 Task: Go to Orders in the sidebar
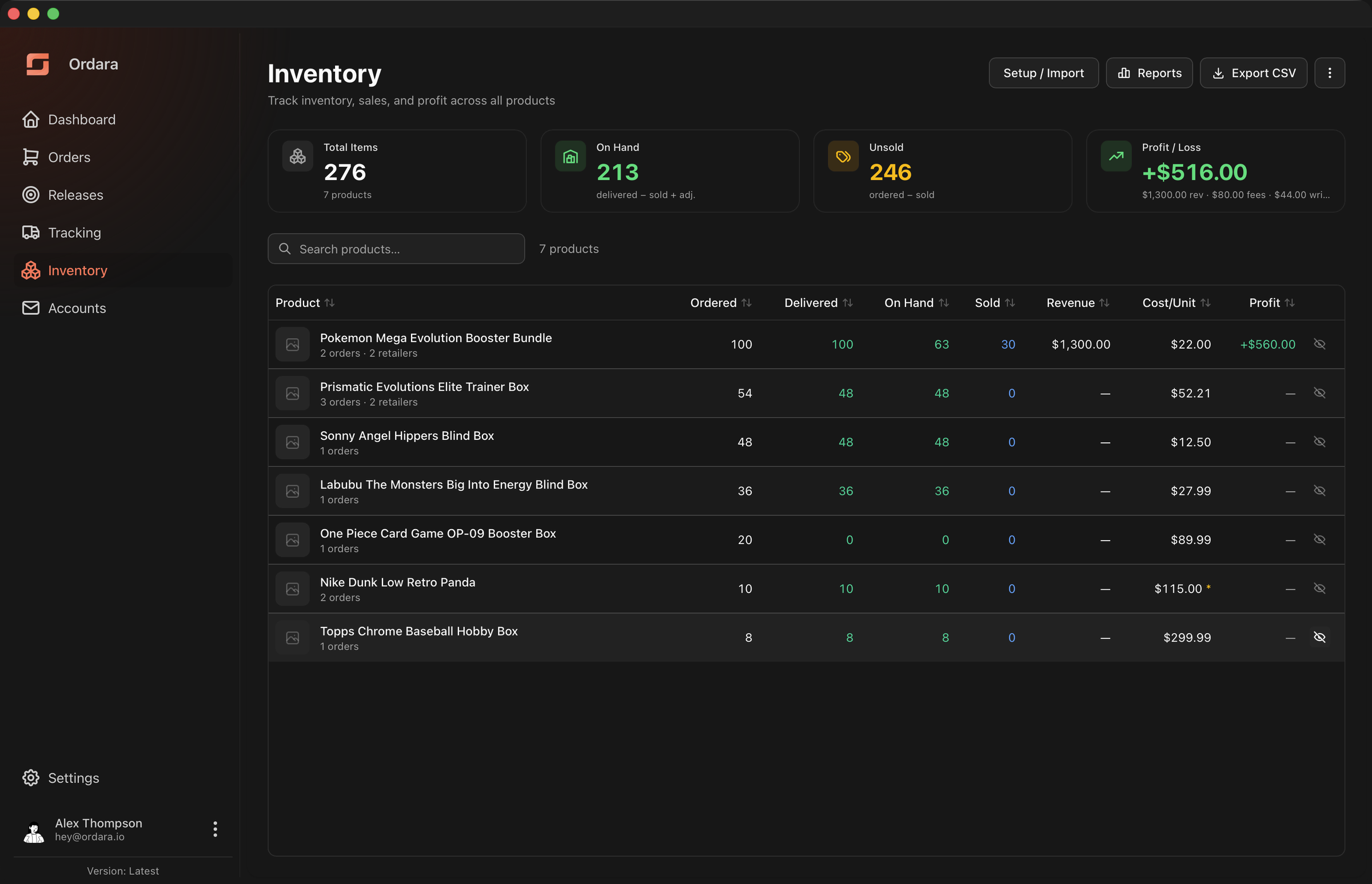[123, 157]
